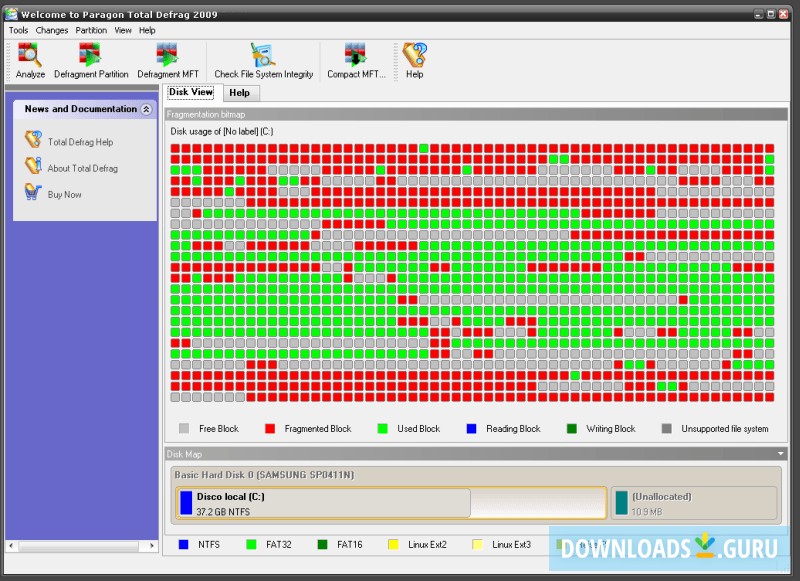Click the Buy Now shopping cart icon

point(33,192)
